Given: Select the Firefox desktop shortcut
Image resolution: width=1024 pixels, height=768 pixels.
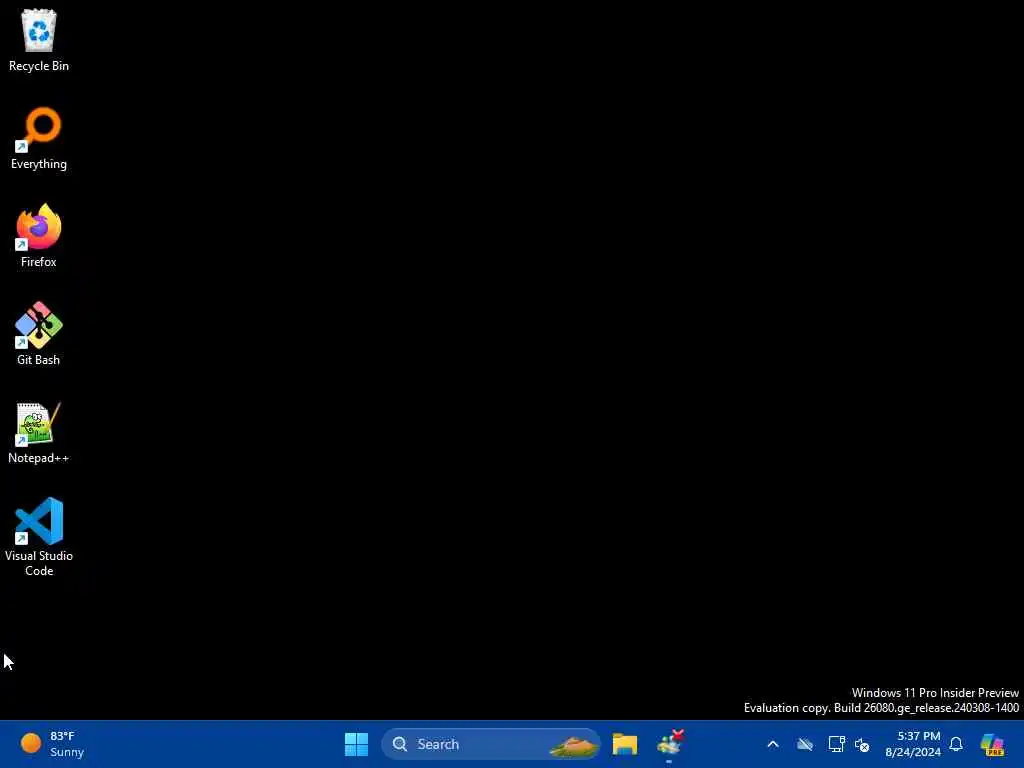Looking at the screenshot, I should coord(39,236).
